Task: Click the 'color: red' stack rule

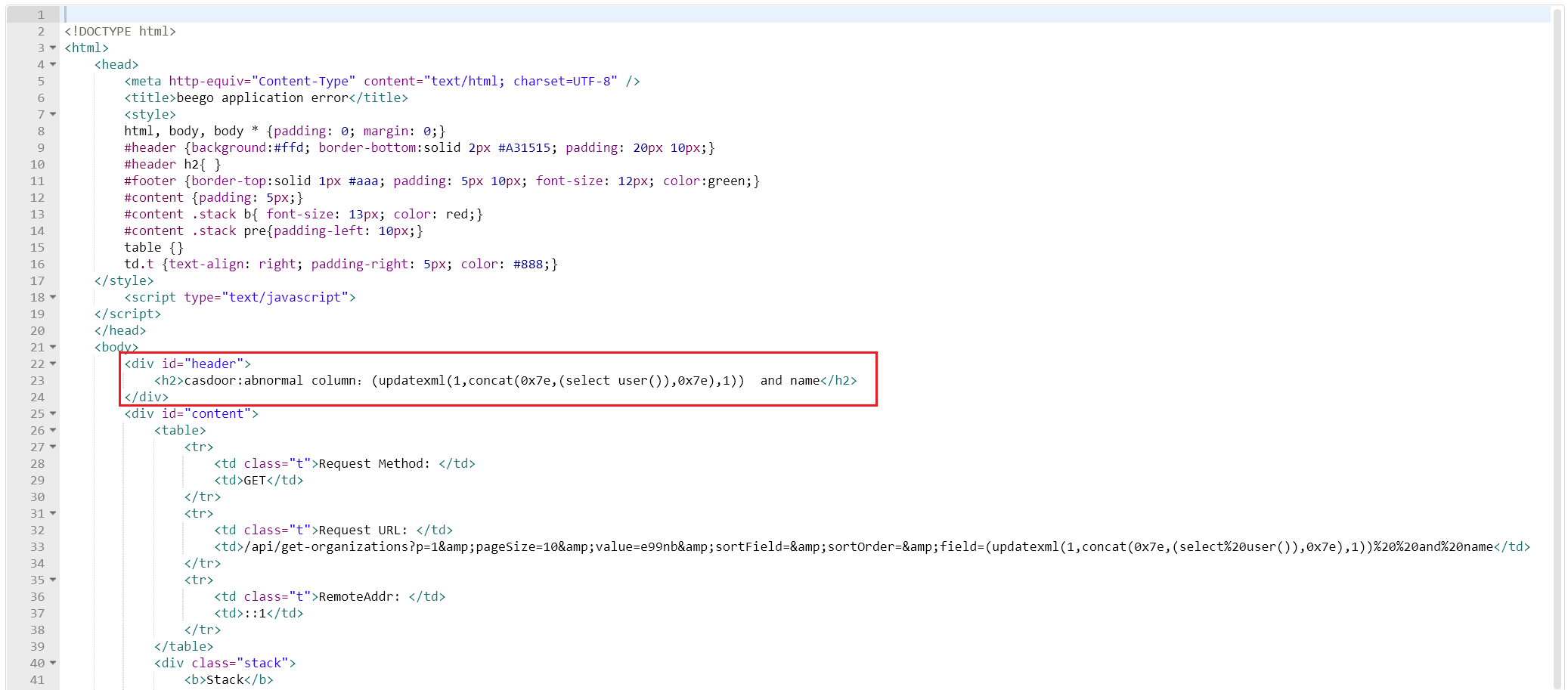Action: point(434,214)
